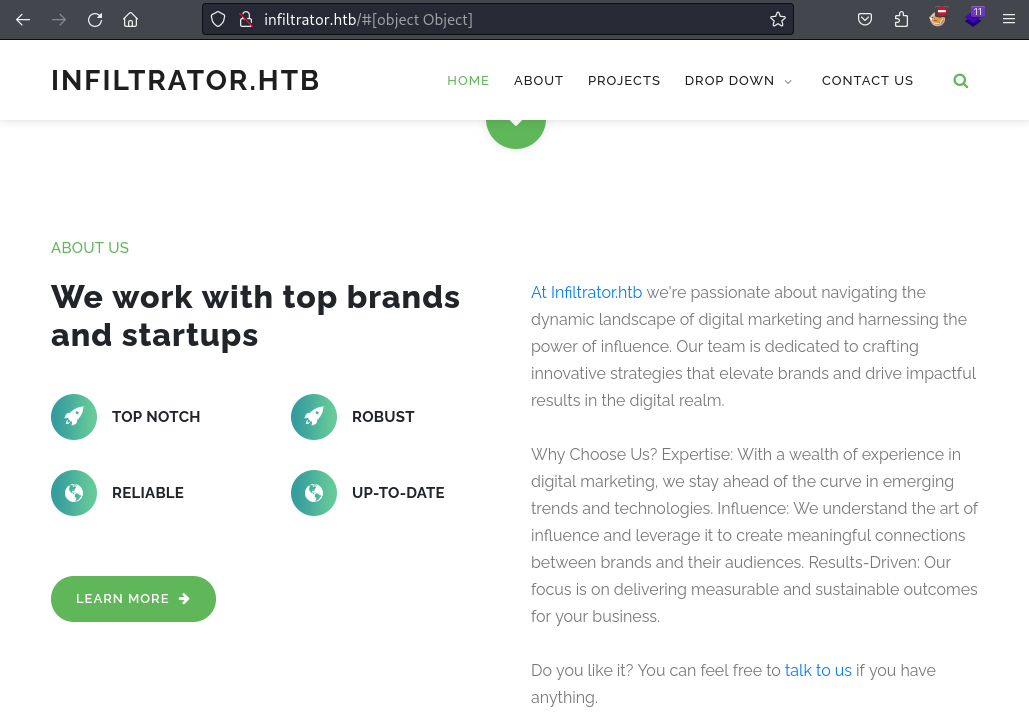The height and width of the screenshot is (724, 1029).
Task: Click the LEARN MORE button
Action: click(133, 599)
